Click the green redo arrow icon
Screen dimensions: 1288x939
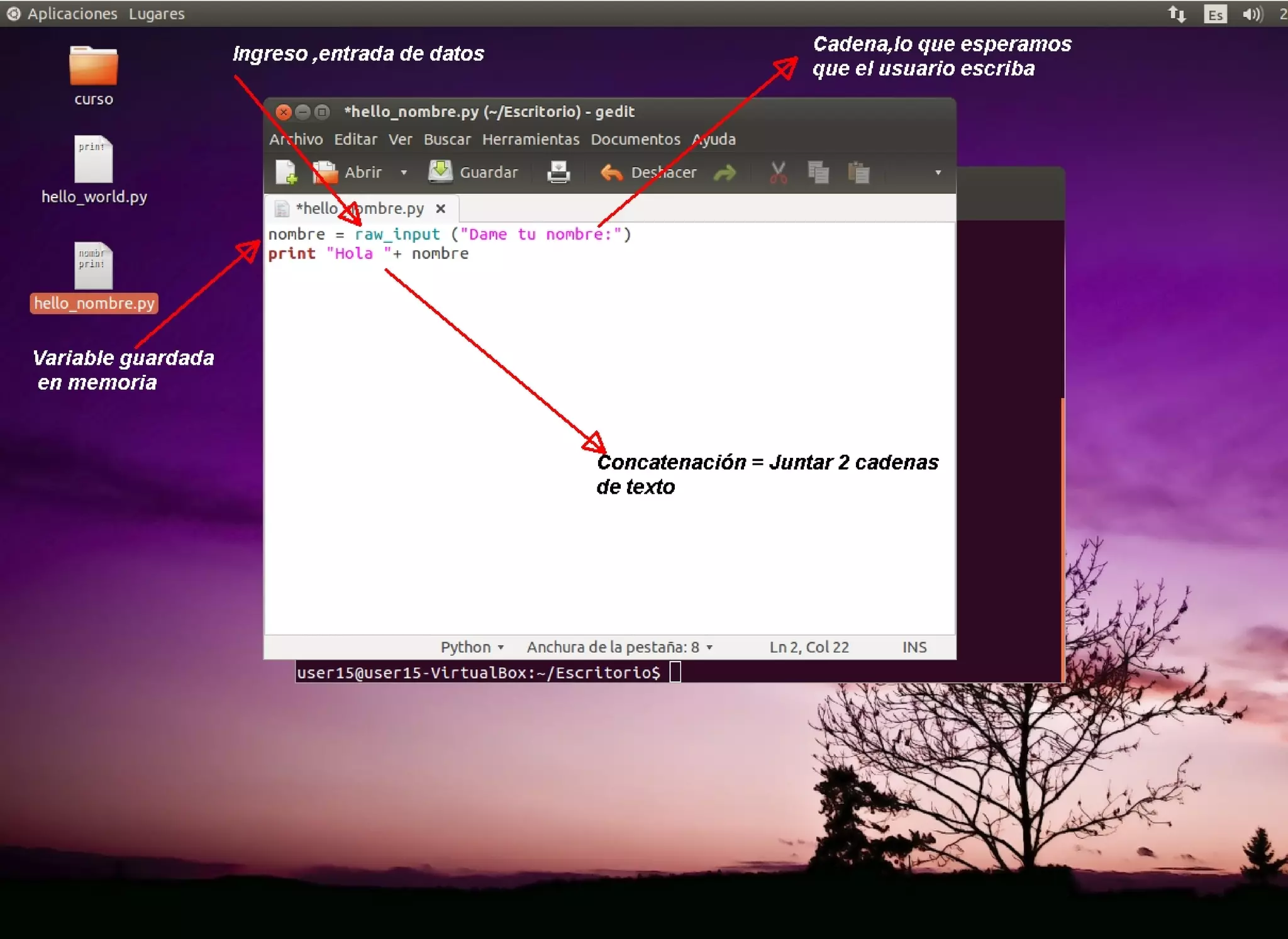pos(725,172)
